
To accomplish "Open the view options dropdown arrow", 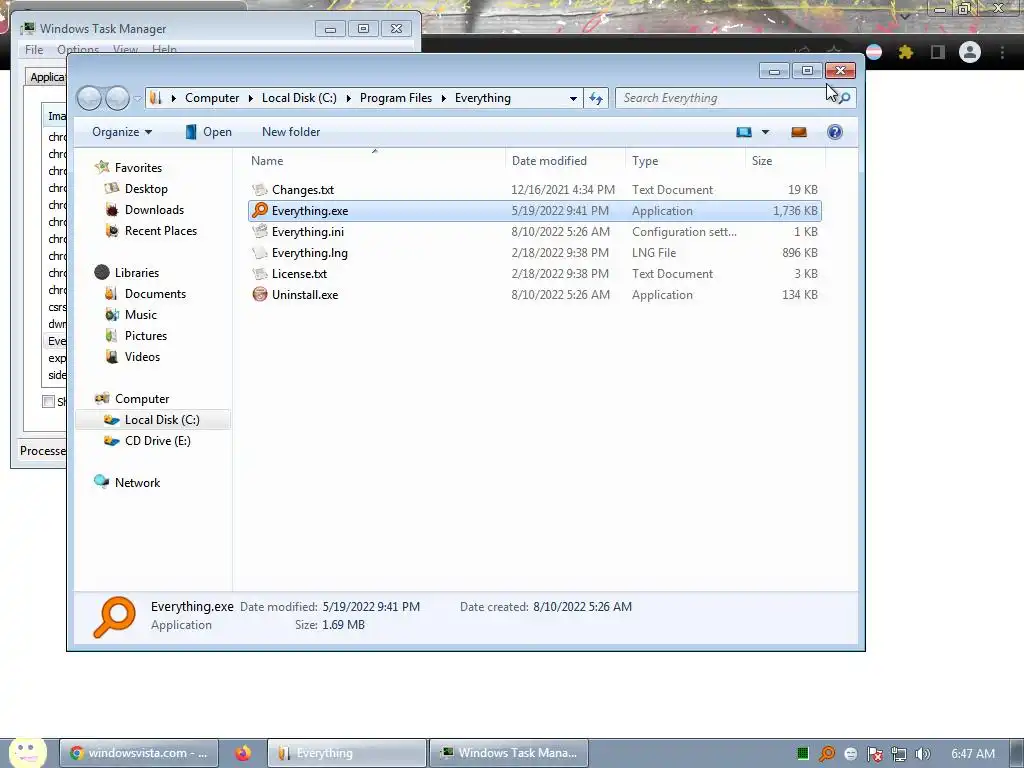I will tap(765, 133).
